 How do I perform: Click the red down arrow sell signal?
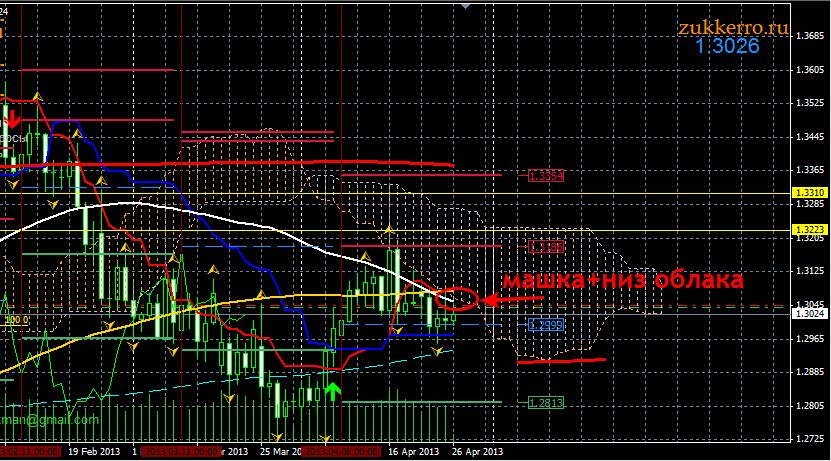click(13, 119)
